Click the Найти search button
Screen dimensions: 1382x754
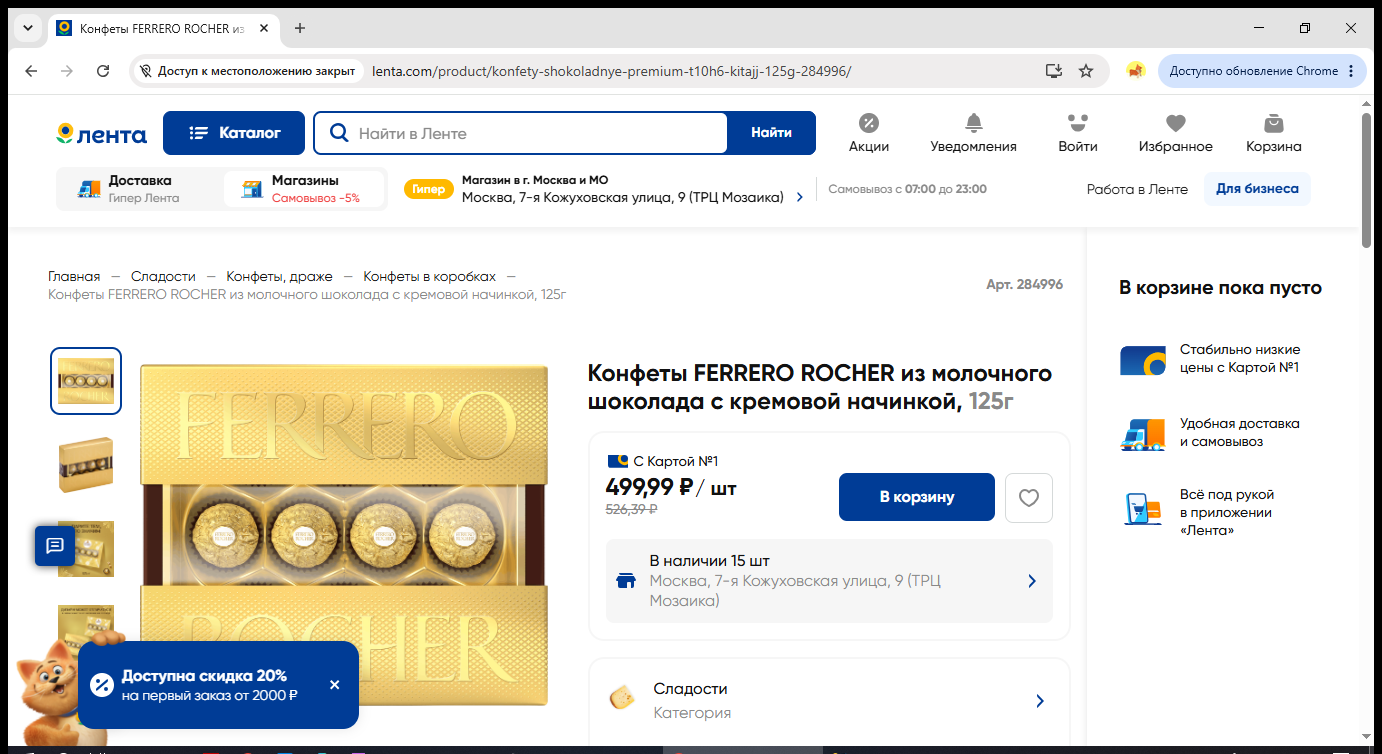[x=771, y=133]
